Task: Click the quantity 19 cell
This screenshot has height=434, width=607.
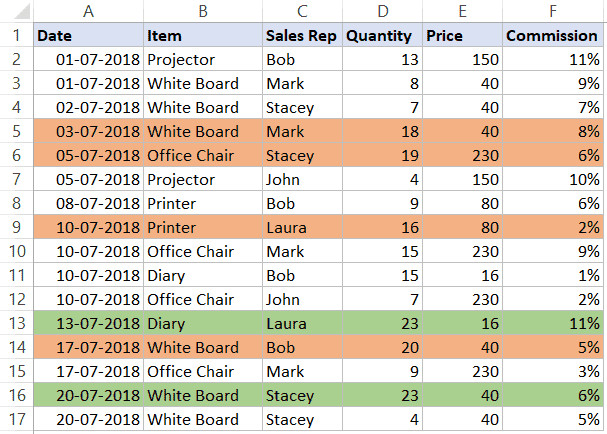Action: click(381, 155)
